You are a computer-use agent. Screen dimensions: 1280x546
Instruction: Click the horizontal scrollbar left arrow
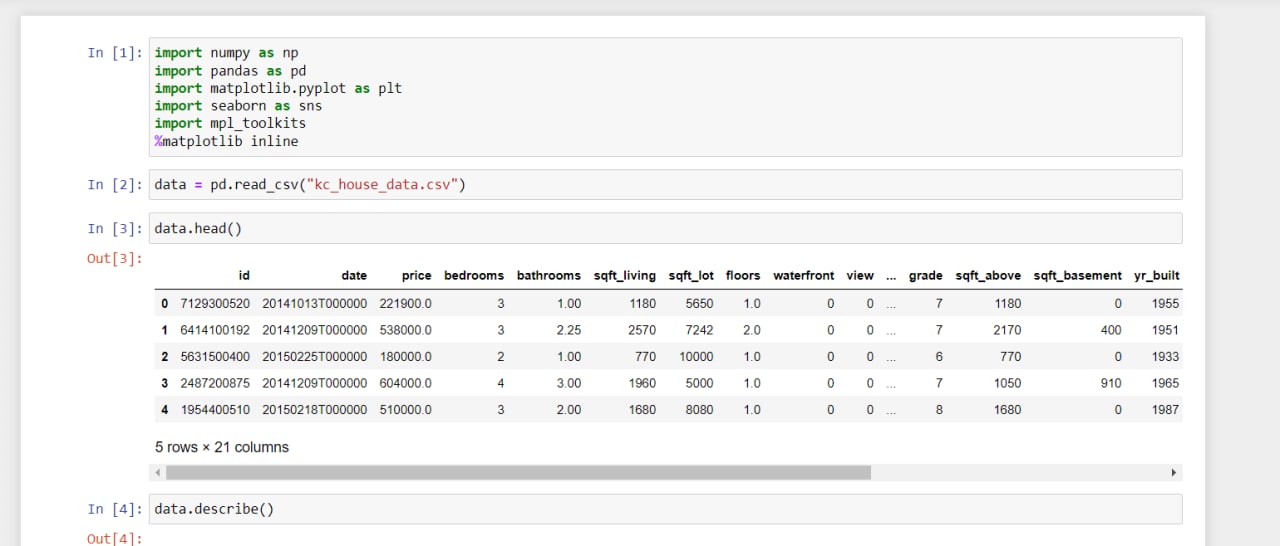point(157,472)
